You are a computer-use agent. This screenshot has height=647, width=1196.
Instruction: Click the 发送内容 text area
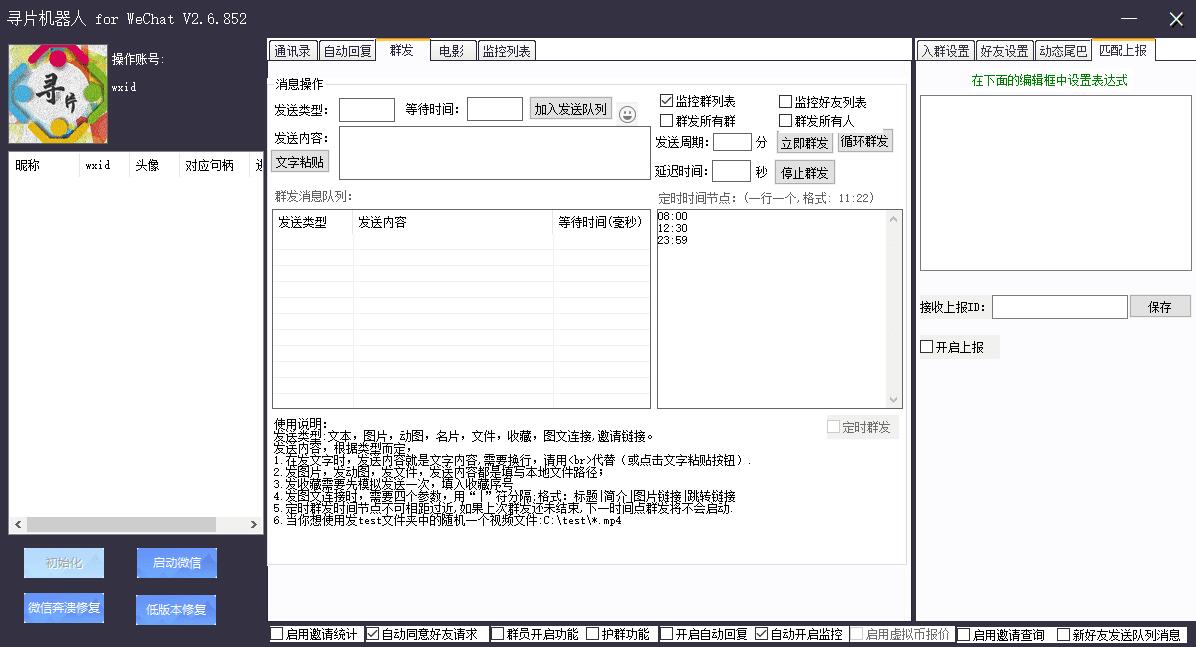point(495,153)
